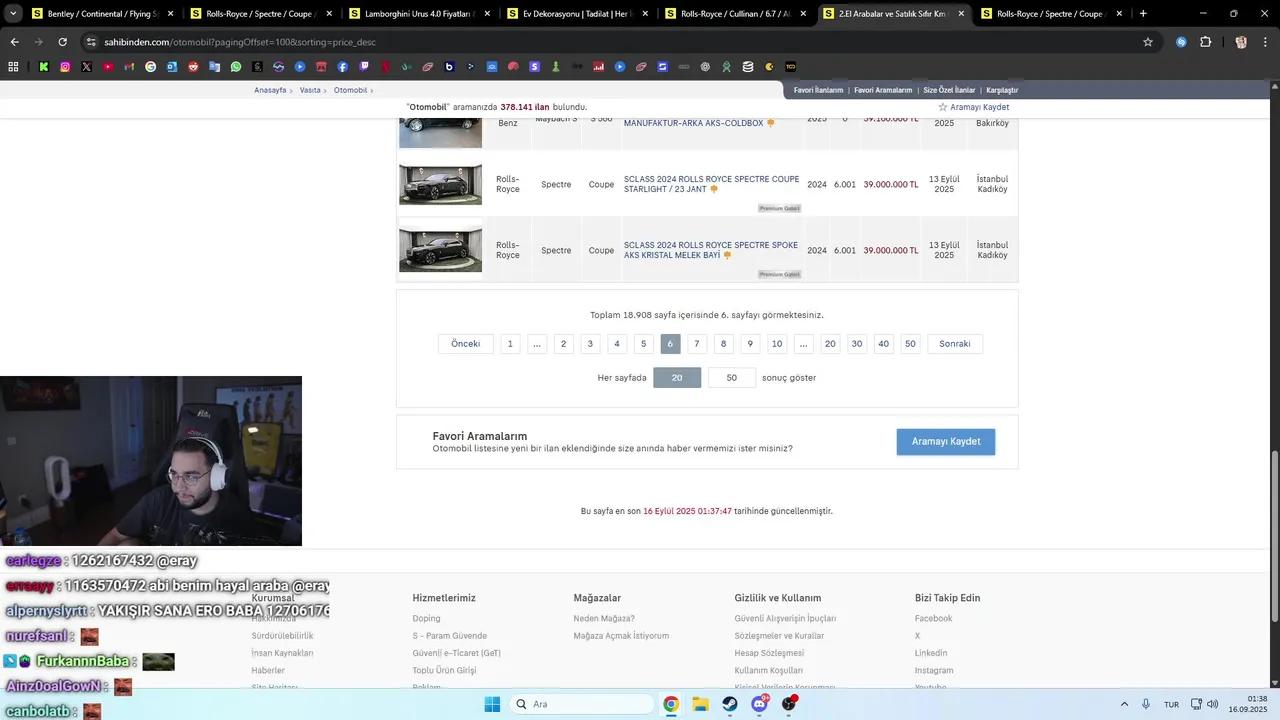Open OBS Studio from the taskbar
The image size is (1280, 720).
790,704
